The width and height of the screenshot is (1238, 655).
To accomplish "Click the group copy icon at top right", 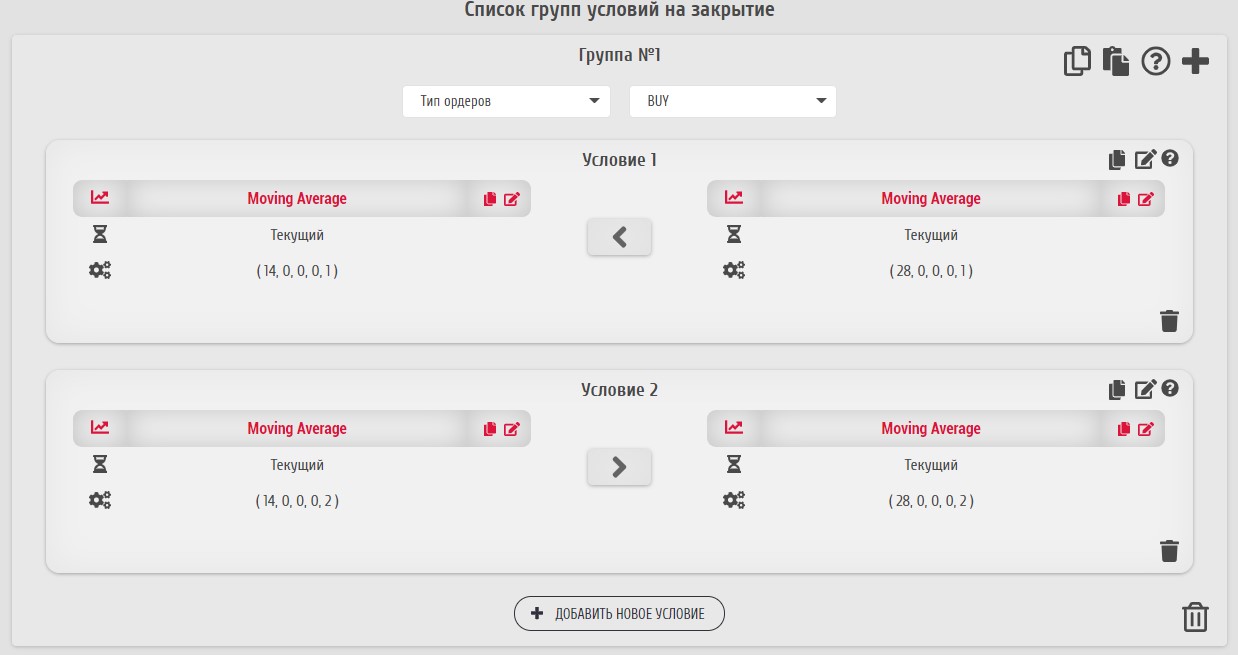I will tap(1077, 62).
